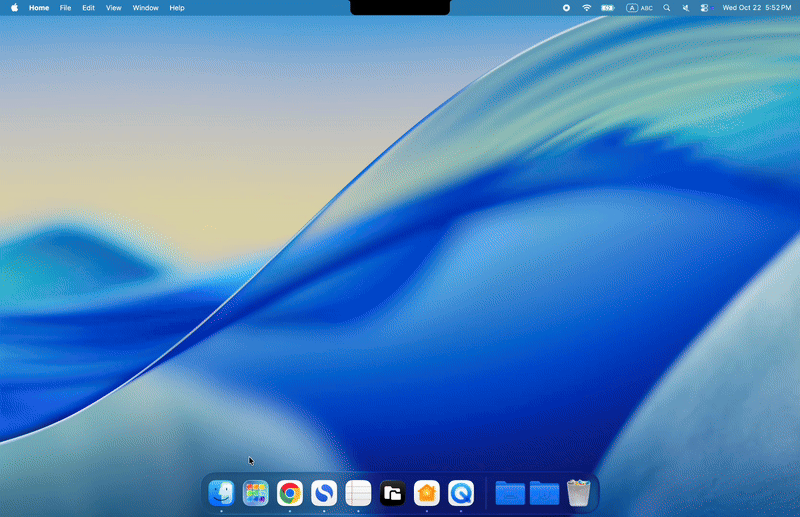
Task: Open the Apple menu
Action: [x=14, y=8]
